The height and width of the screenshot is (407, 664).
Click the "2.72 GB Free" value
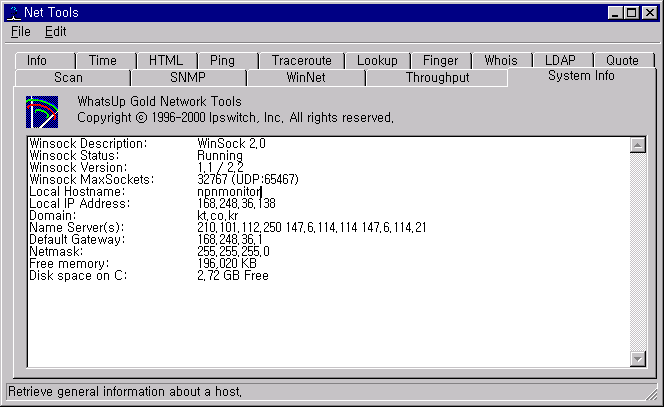[x=233, y=276]
